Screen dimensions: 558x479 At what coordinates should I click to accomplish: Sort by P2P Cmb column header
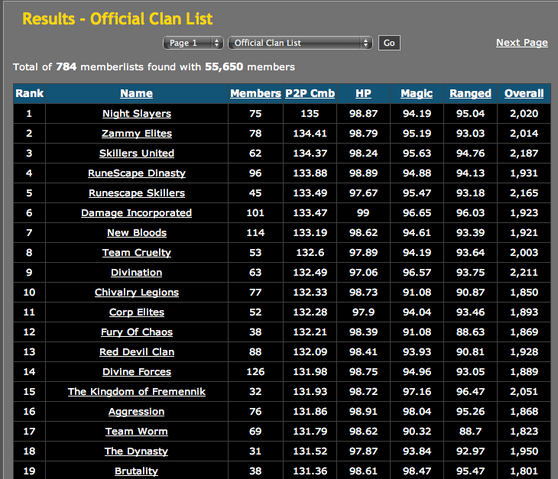[310, 94]
